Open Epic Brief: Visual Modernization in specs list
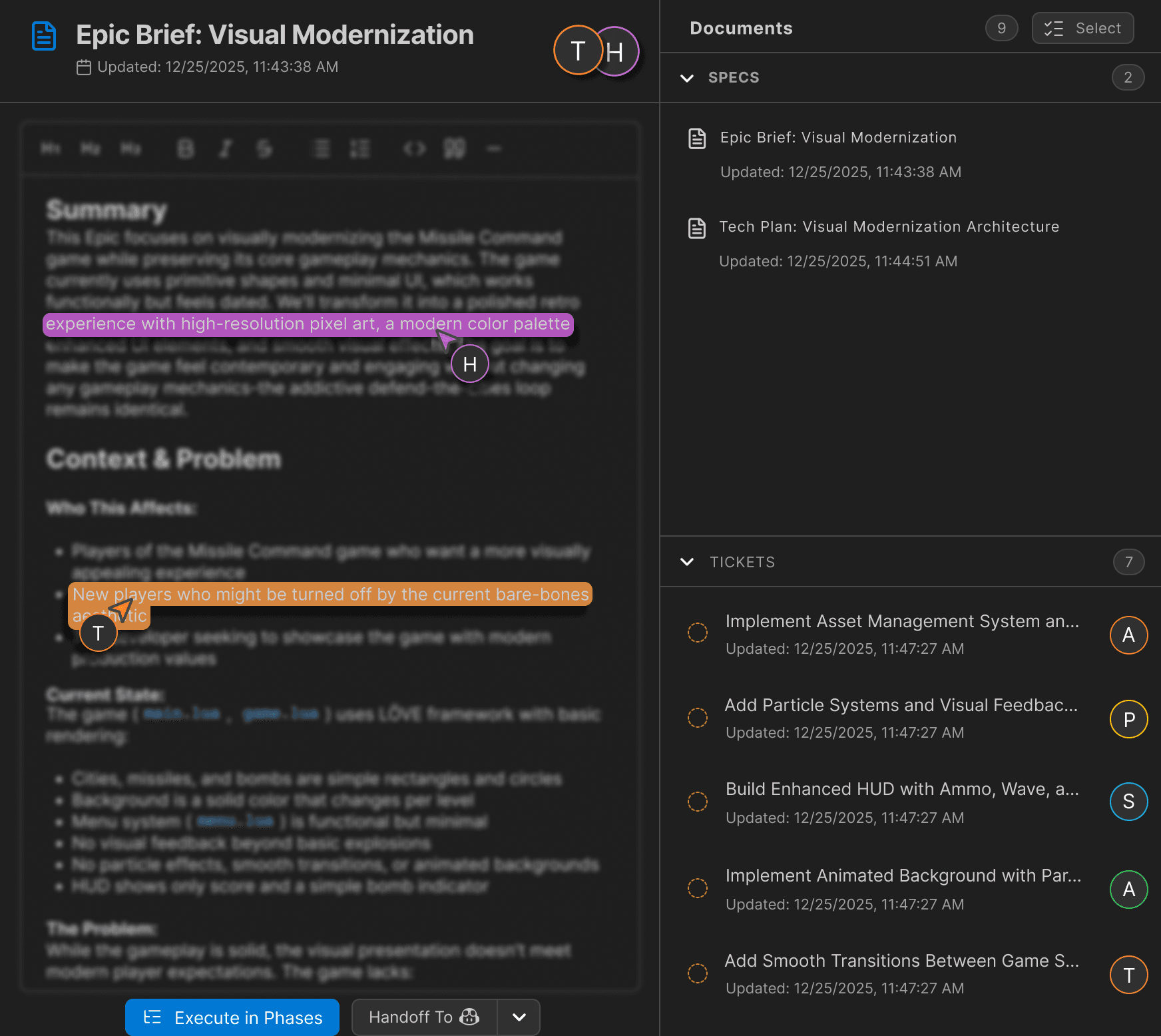The image size is (1161, 1036). click(838, 138)
